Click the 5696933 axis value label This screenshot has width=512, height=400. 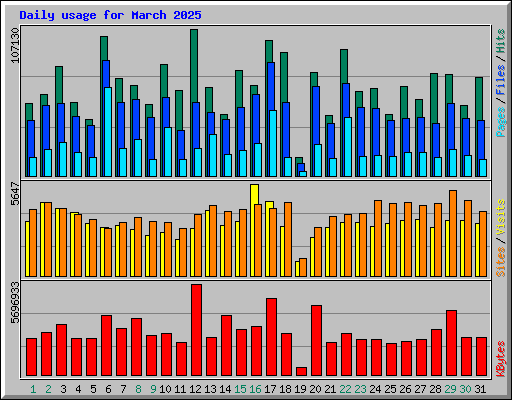15,303
